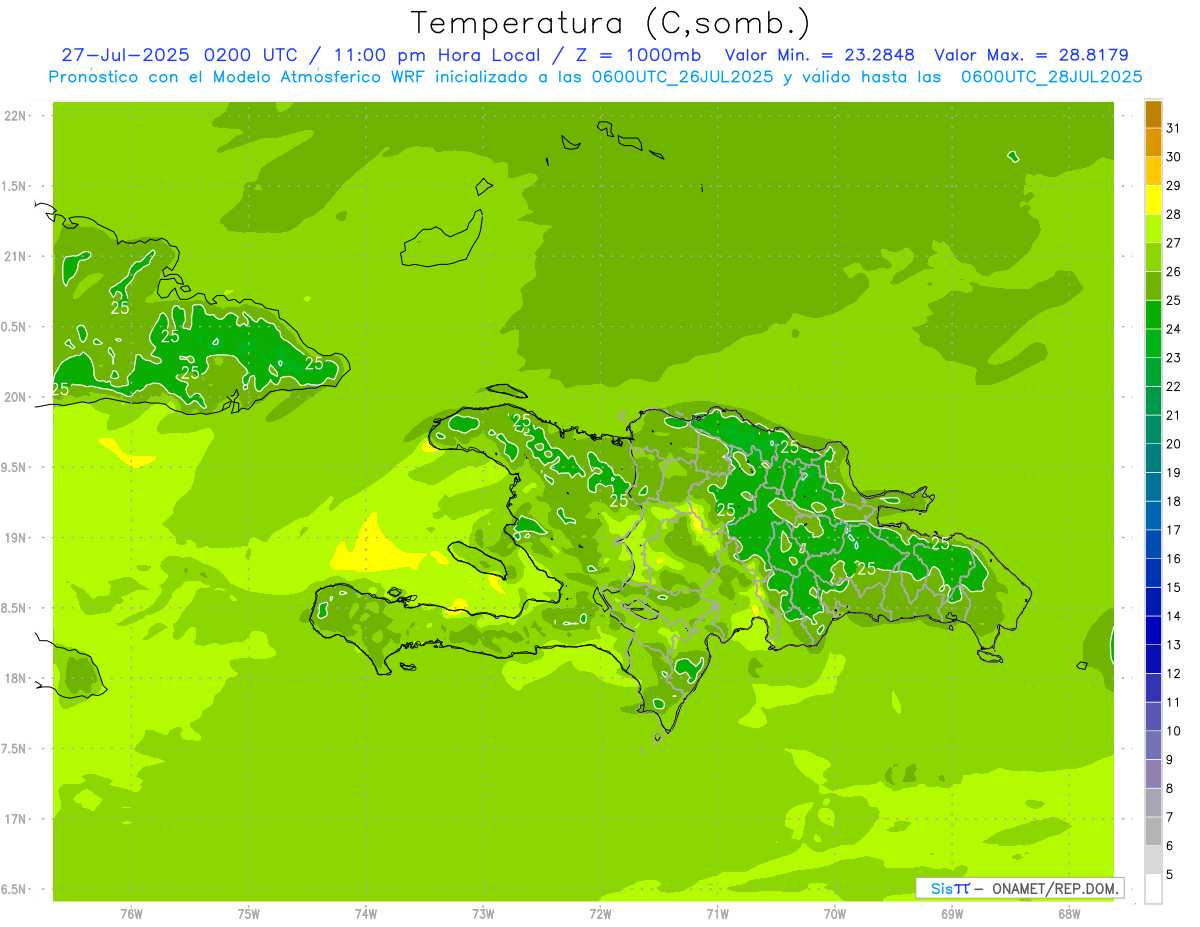Click the color bar label "26"

(x=1173, y=271)
